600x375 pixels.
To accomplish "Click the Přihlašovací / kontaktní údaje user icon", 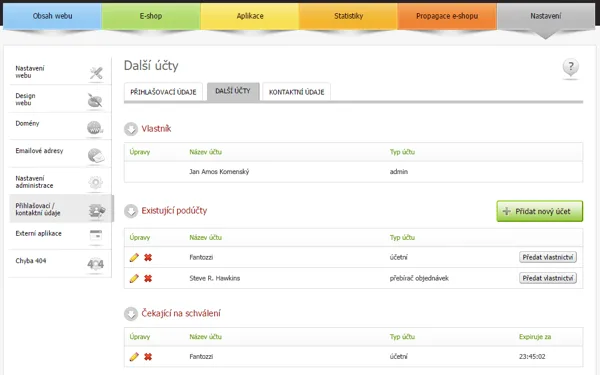I will [97, 210].
